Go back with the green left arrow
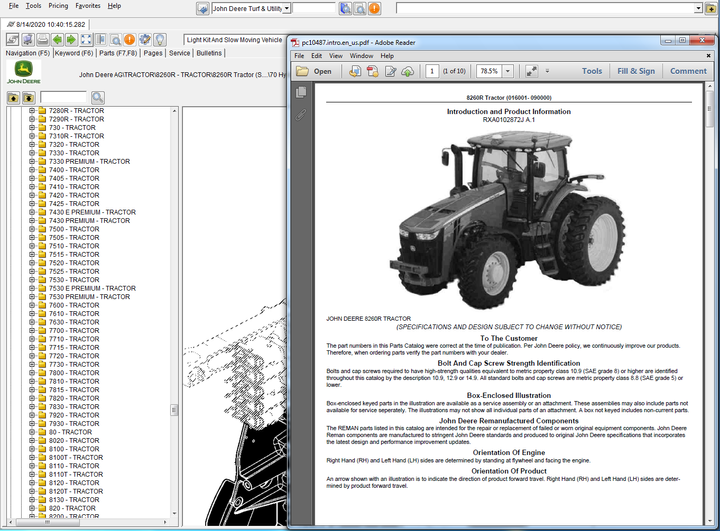 click(x=57, y=40)
